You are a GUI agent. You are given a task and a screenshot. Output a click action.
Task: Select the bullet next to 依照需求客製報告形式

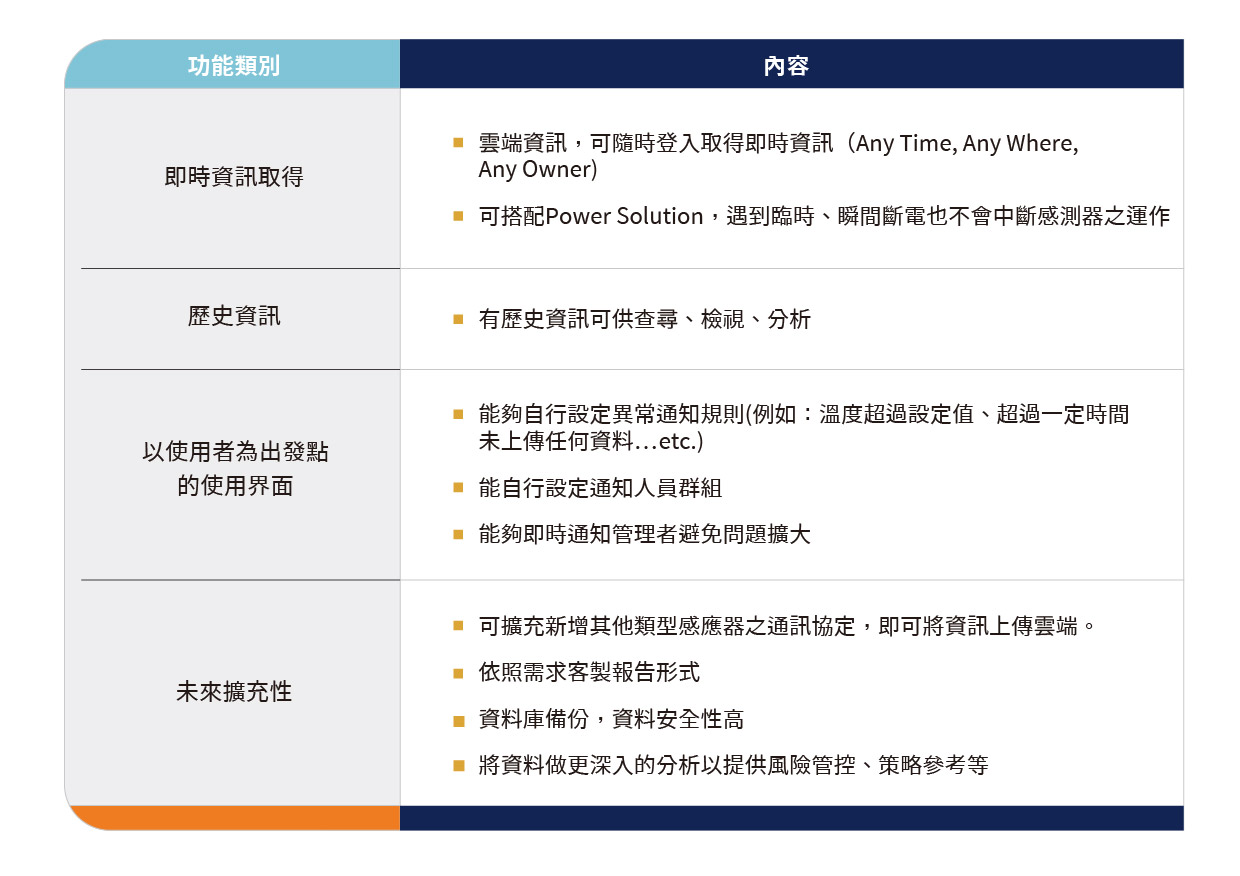pos(458,673)
